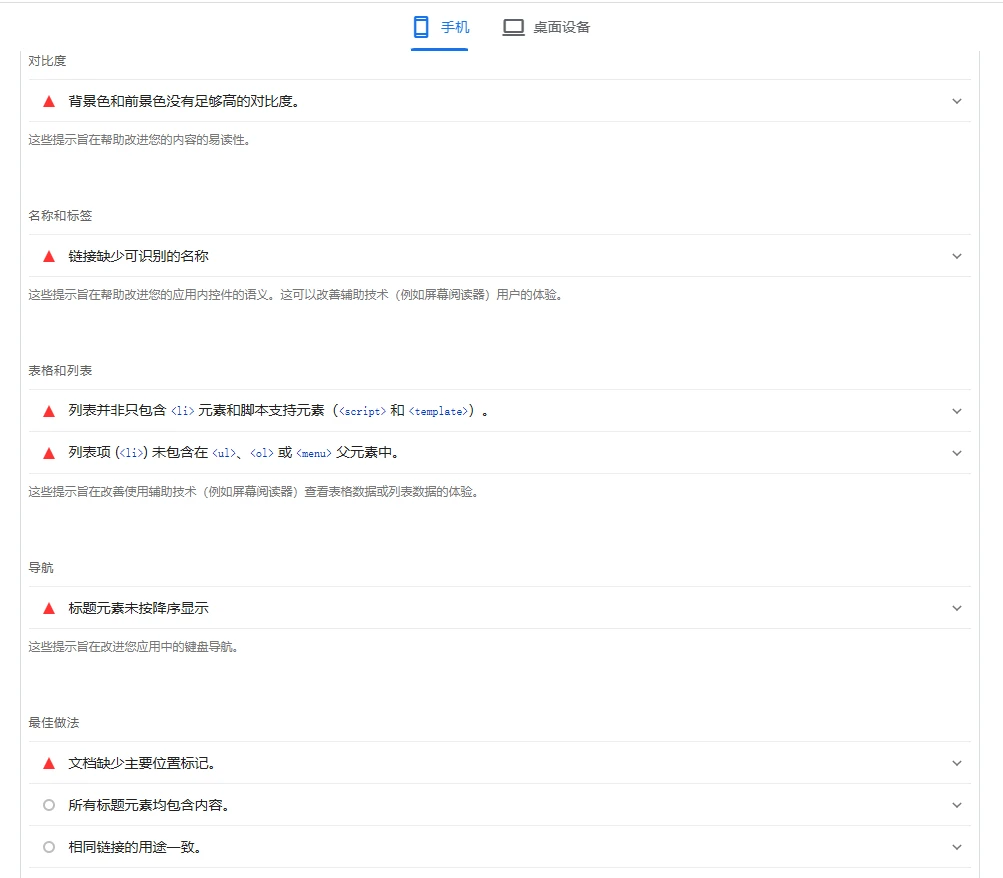
Task: Click red warning triangle beside 背景色和前景色 audit
Action: click(49, 101)
